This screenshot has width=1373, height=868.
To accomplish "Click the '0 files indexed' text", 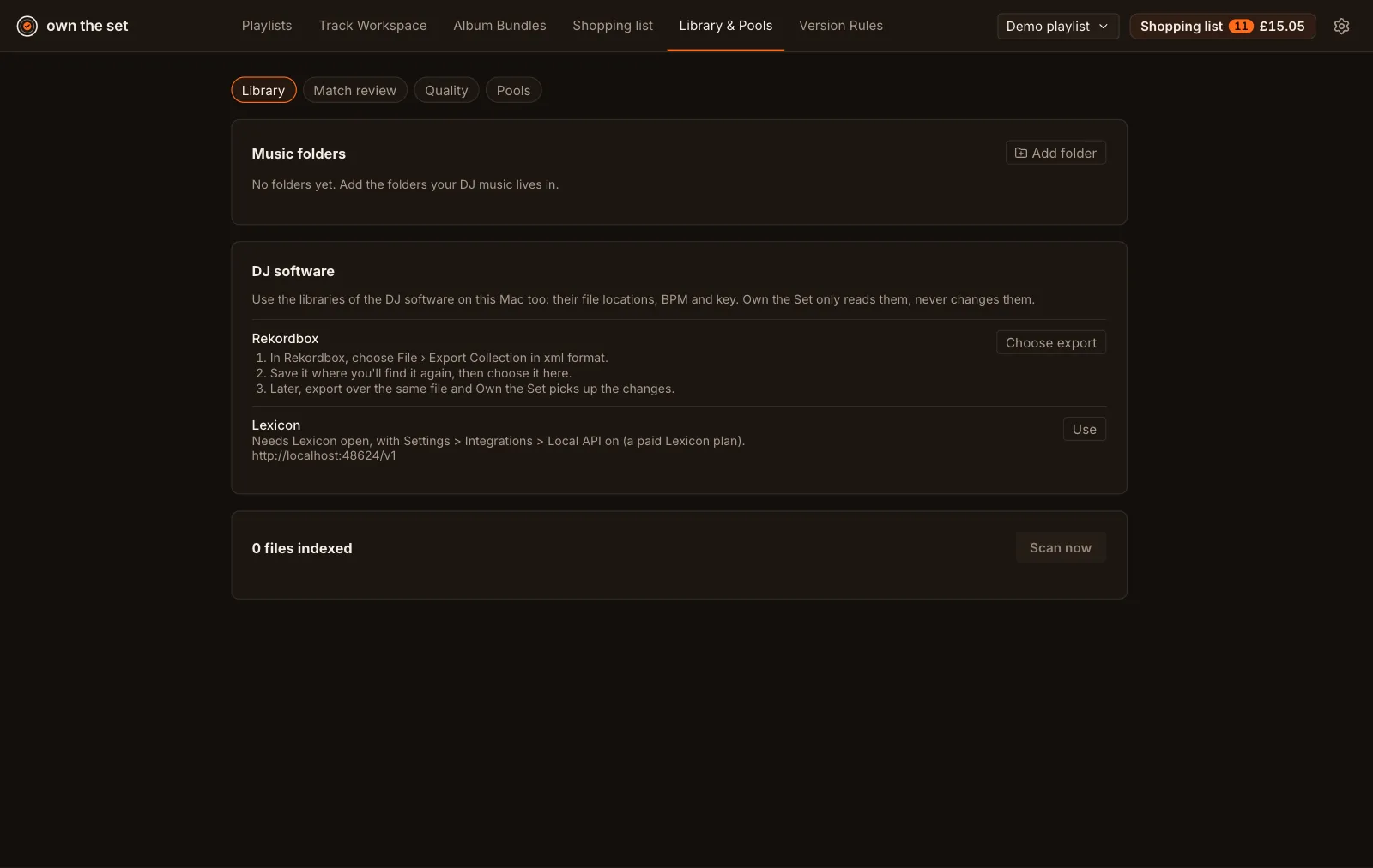I will (x=302, y=548).
